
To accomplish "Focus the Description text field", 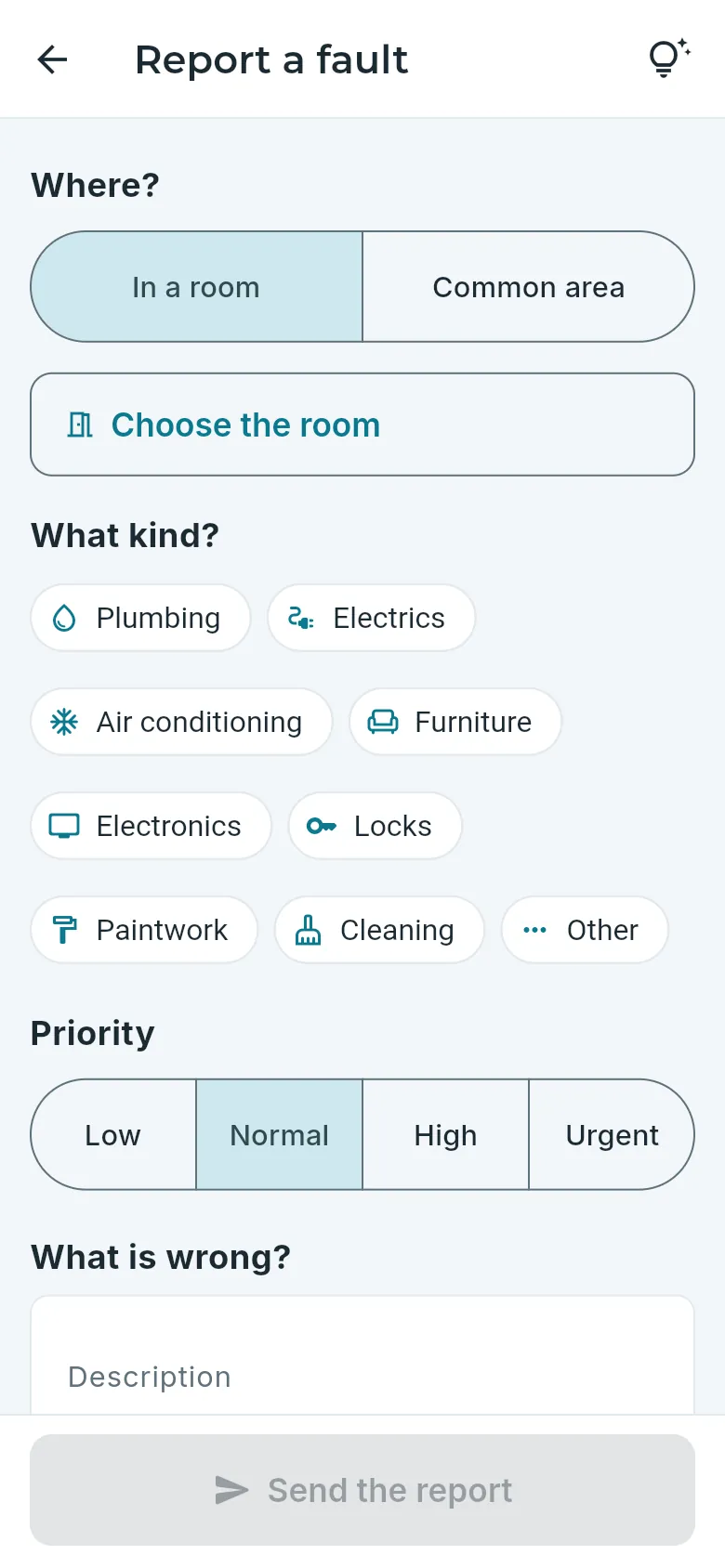I will point(362,1356).
